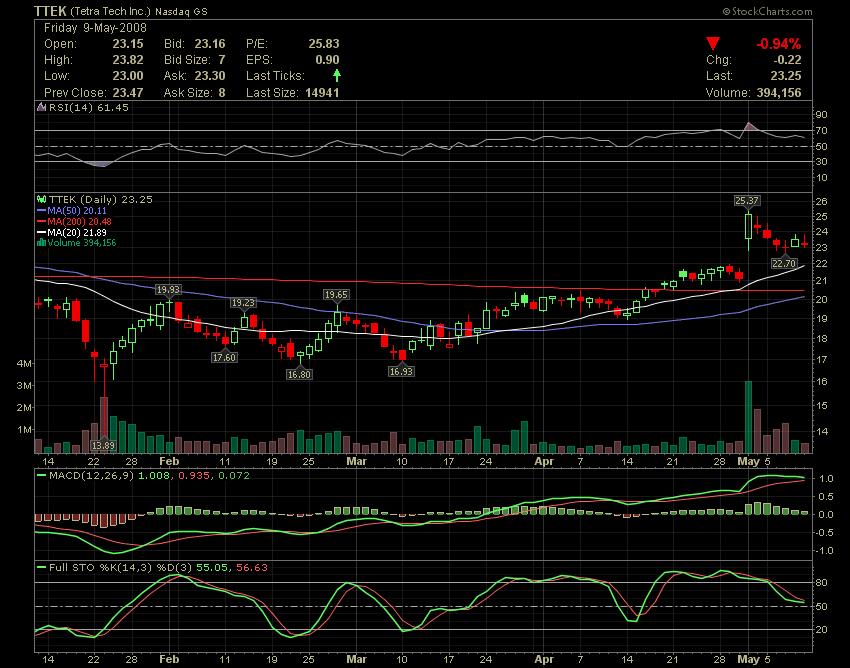Click the 26 price axis label
The image size is (850, 668).
[x=822, y=202]
